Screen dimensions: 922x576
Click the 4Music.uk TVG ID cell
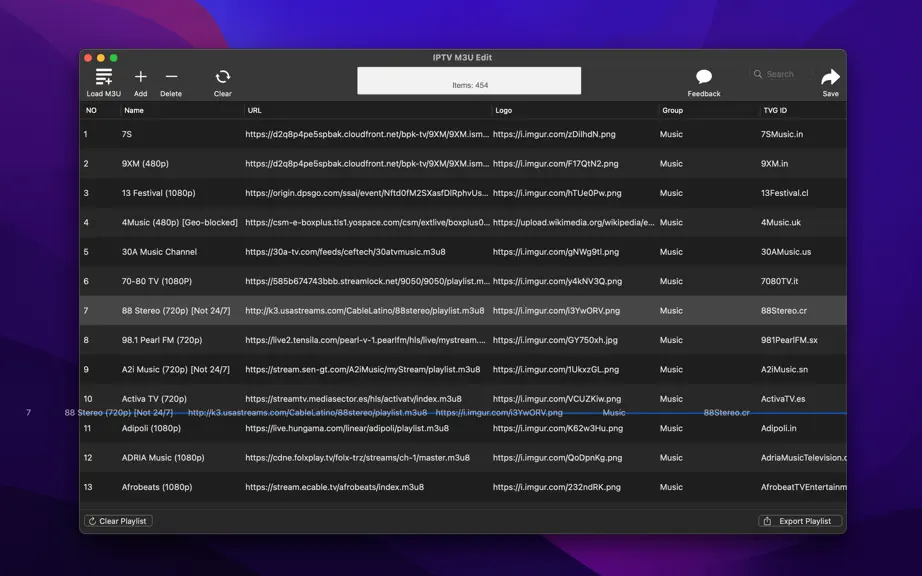pyautogui.click(x=781, y=222)
